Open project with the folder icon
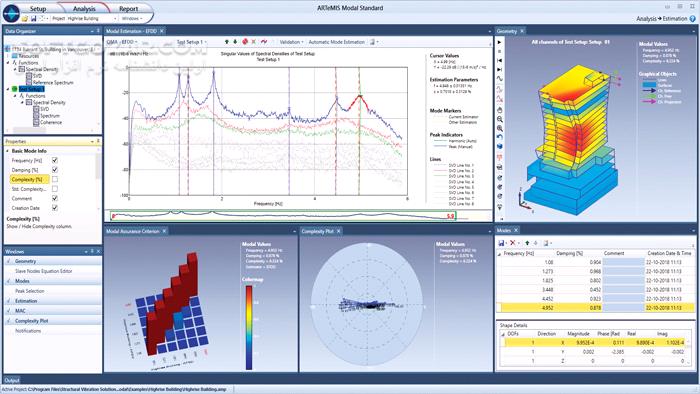The width and height of the screenshot is (700, 394). click(x=25, y=19)
